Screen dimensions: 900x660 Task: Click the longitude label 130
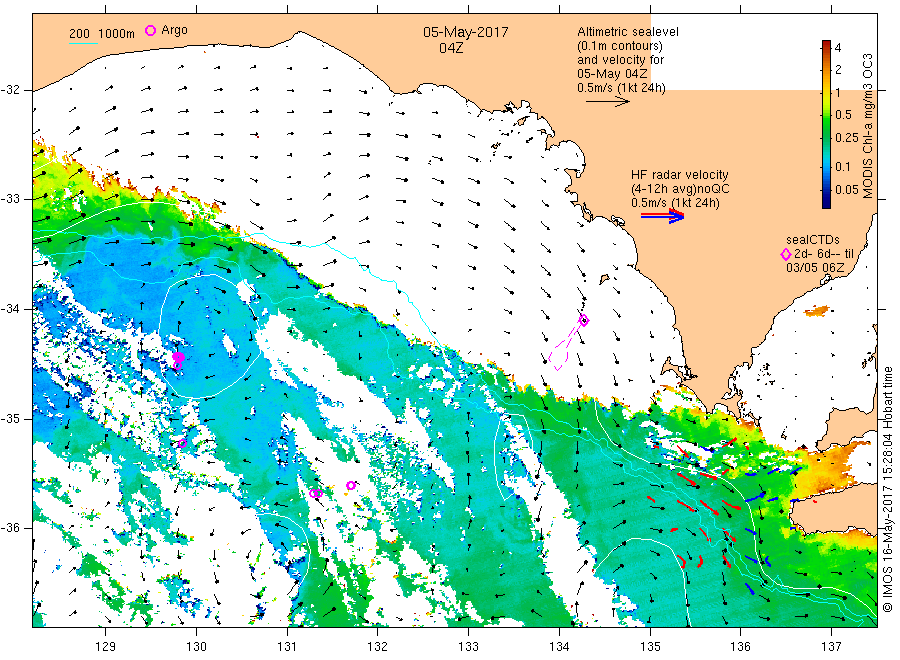(196, 647)
